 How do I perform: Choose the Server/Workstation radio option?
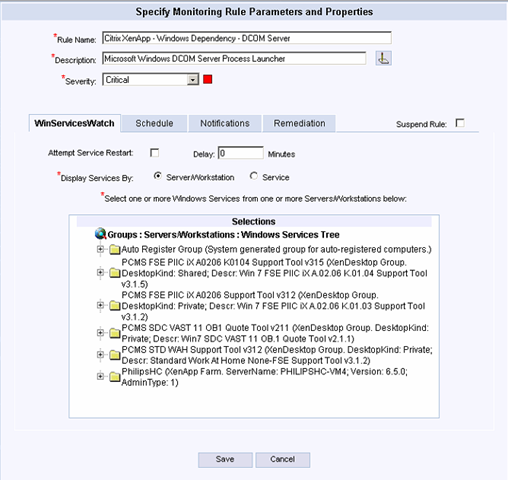pyautogui.click(x=157, y=176)
